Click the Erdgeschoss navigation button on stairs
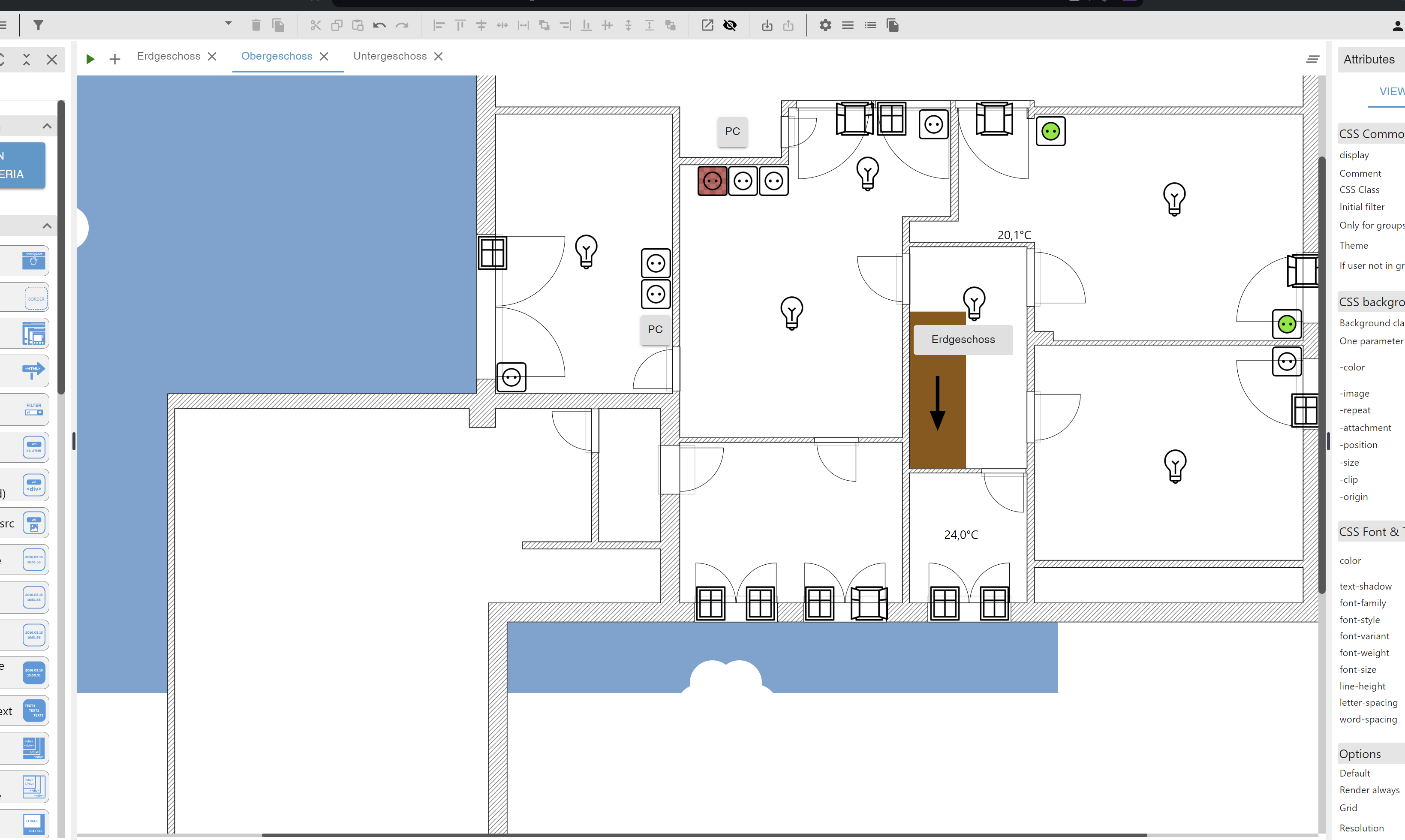The height and width of the screenshot is (840, 1405). pos(963,340)
